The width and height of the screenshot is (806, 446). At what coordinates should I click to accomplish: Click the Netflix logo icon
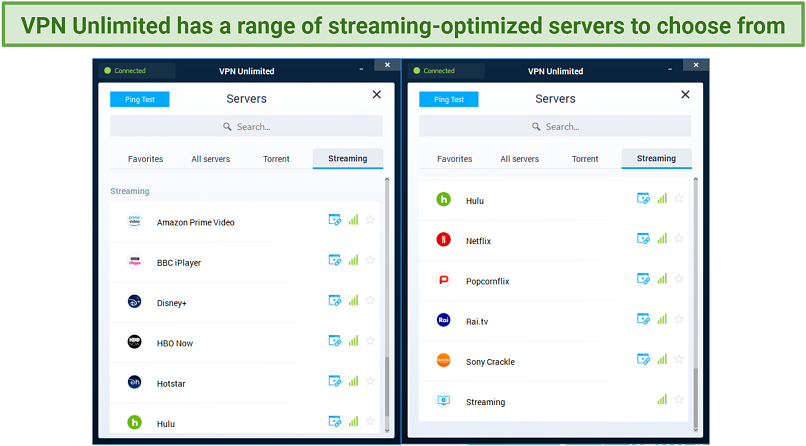(443, 239)
